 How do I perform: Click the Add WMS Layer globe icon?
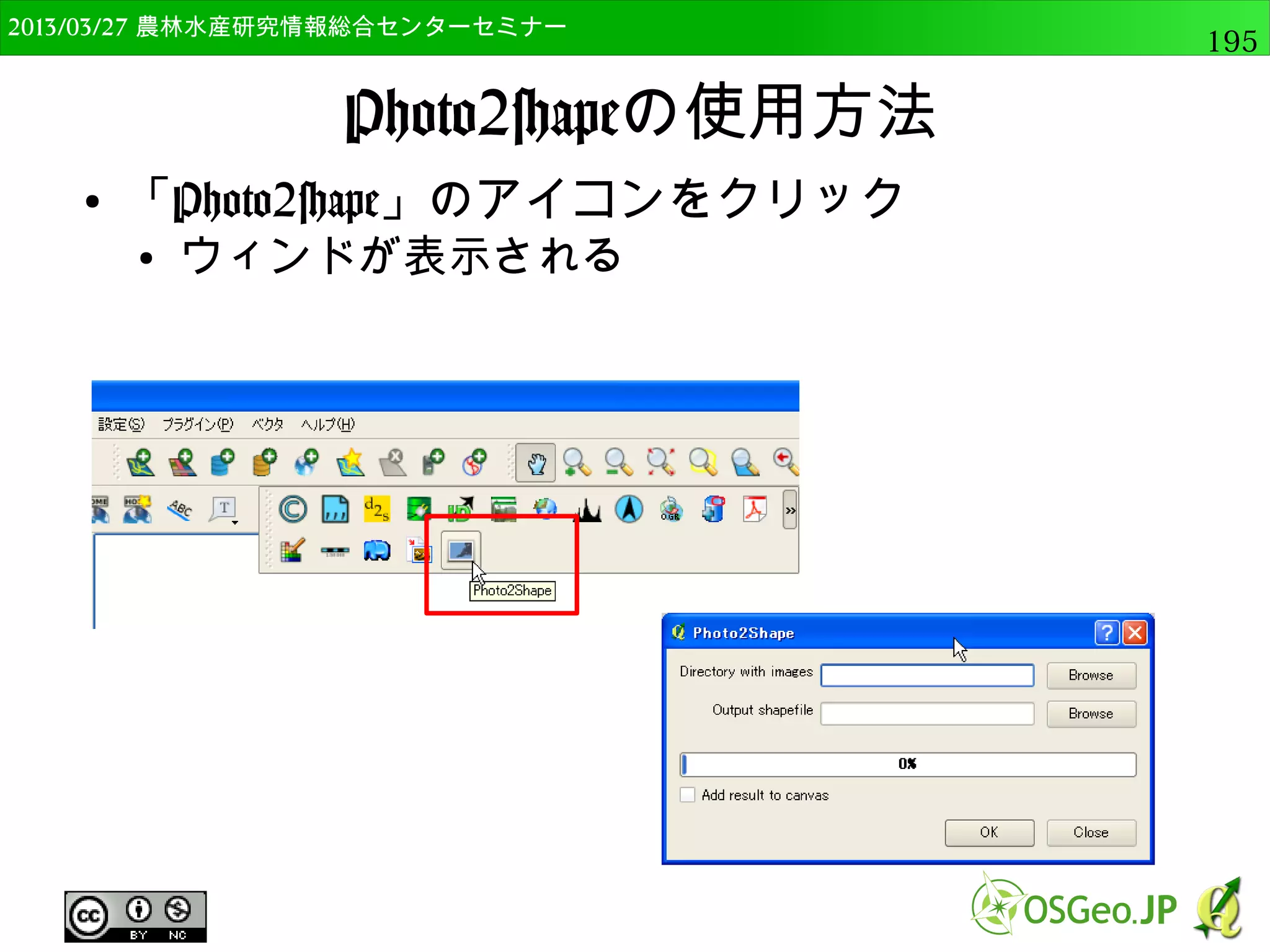pyautogui.click(x=306, y=462)
